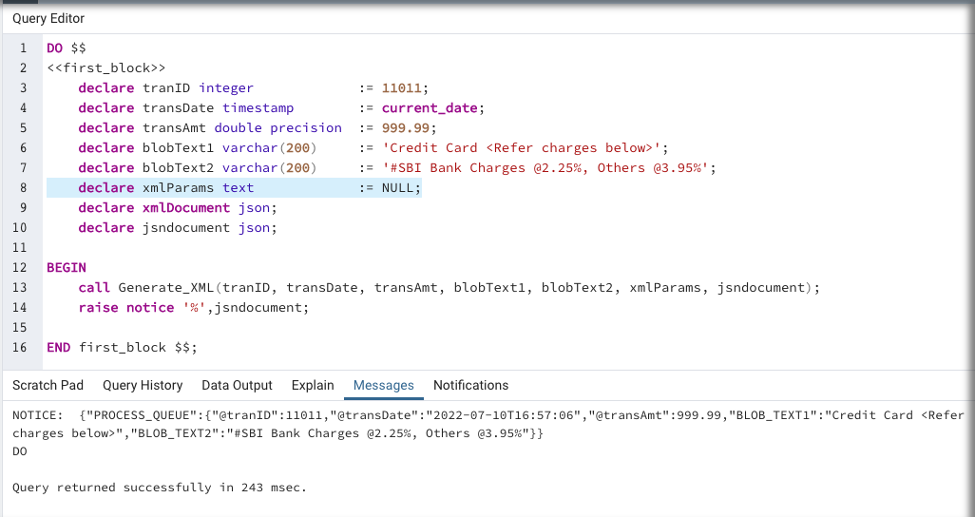Show the Data Output tab
This screenshot has height=518, width=977.
[x=237, y=385]
